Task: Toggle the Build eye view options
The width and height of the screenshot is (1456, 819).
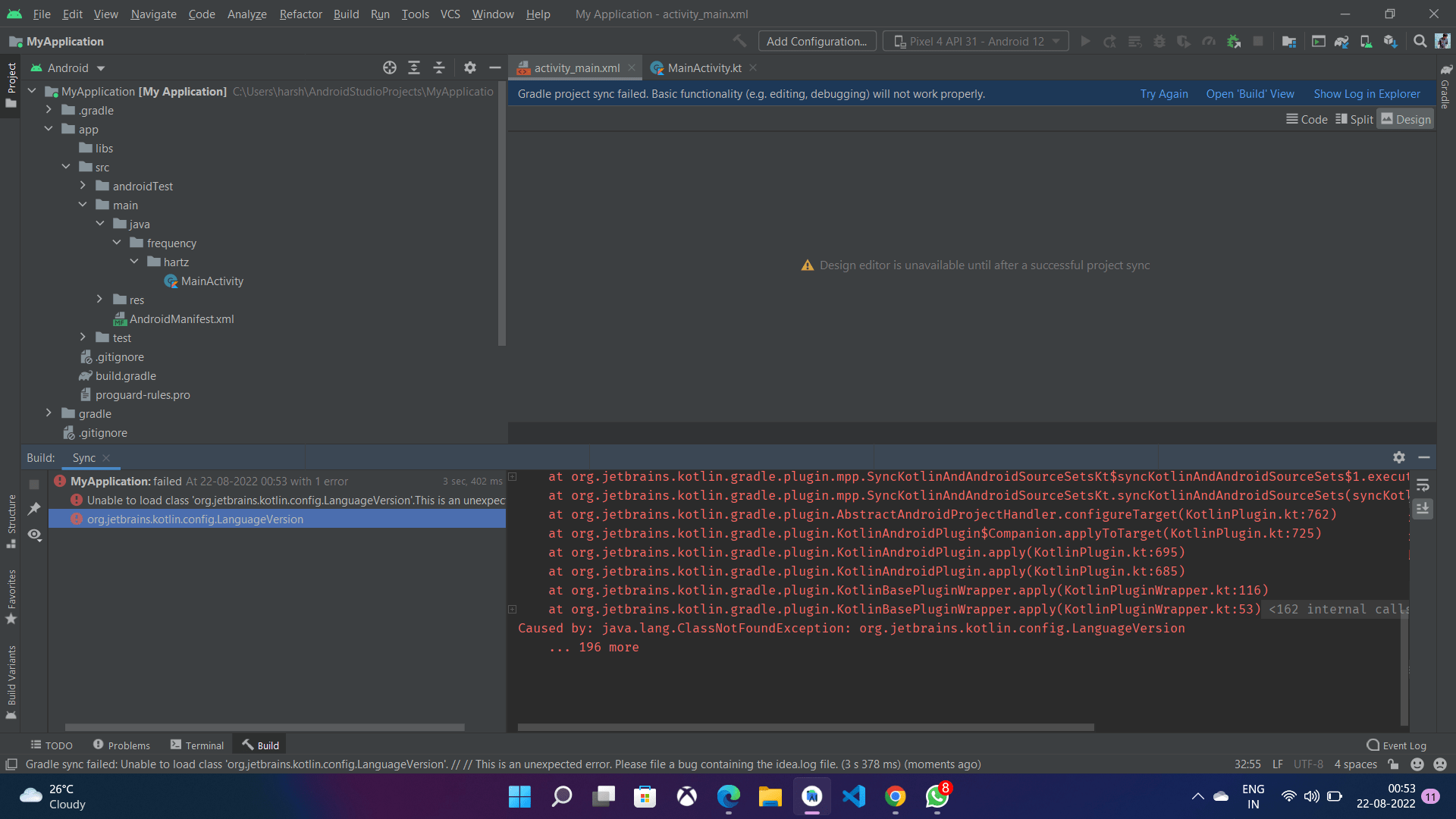Action: point(34,535)
